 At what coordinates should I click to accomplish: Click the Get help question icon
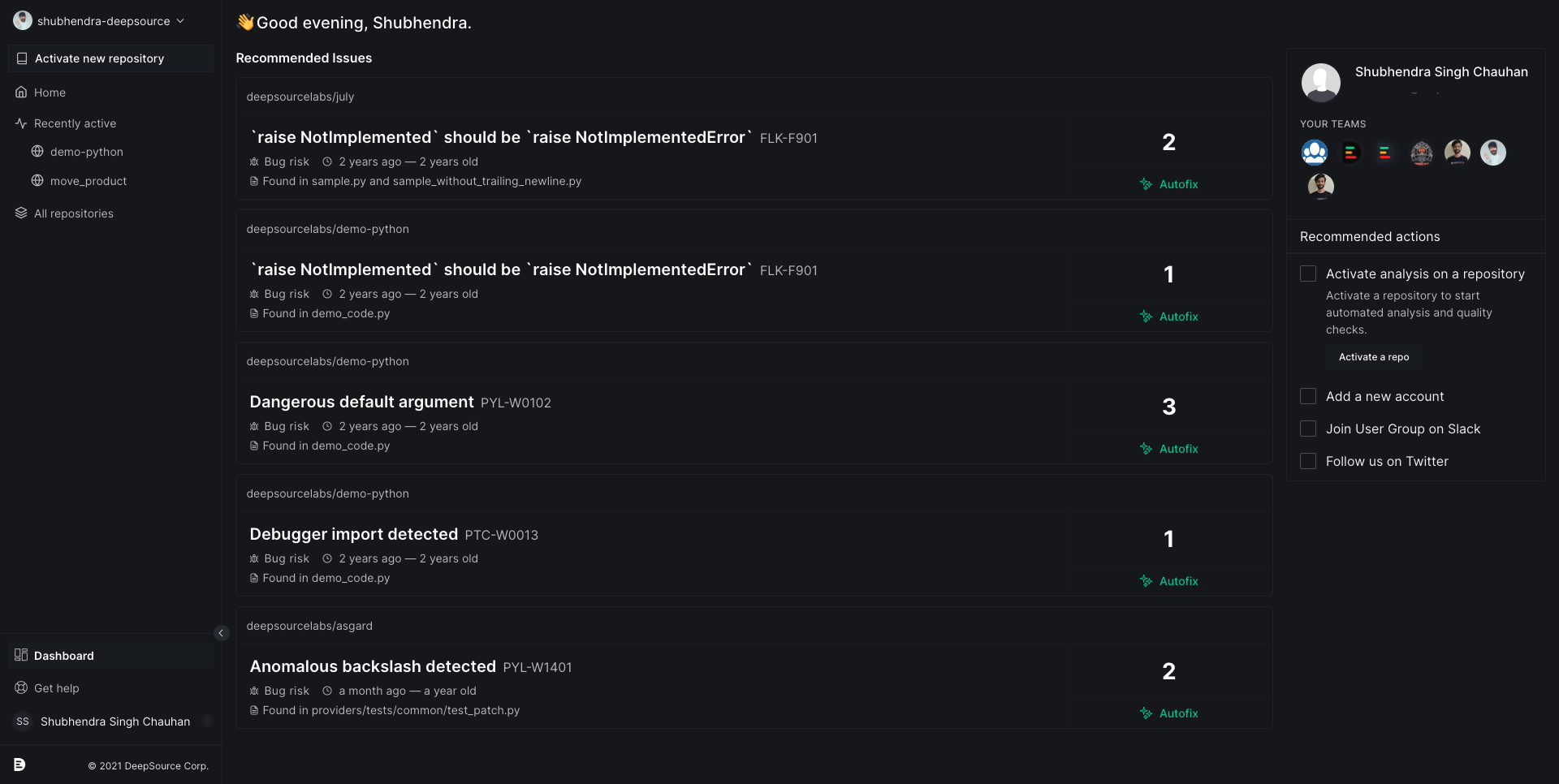(x=20, y=687)
